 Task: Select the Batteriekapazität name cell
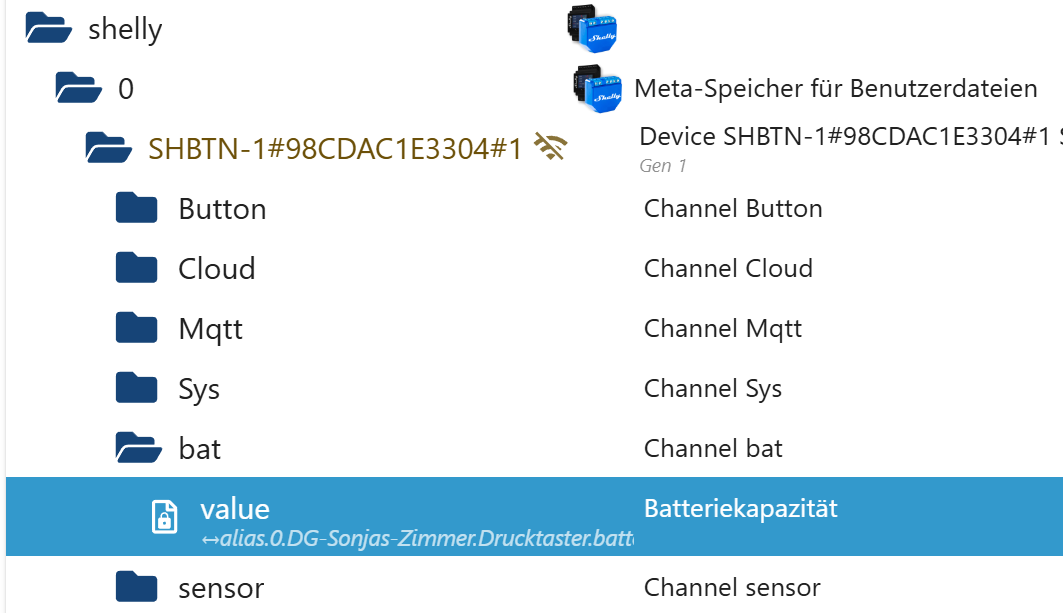pos(740,508)
